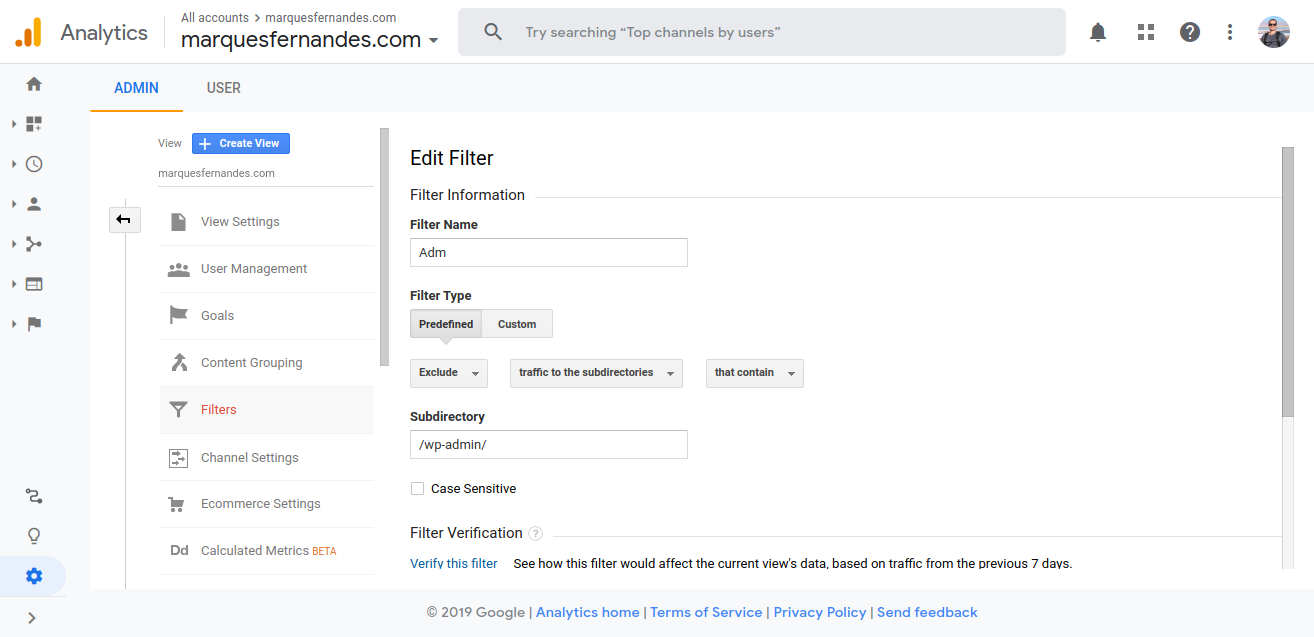Click into the Subdirectory field
1314x637 pixels.
point(549,444)
